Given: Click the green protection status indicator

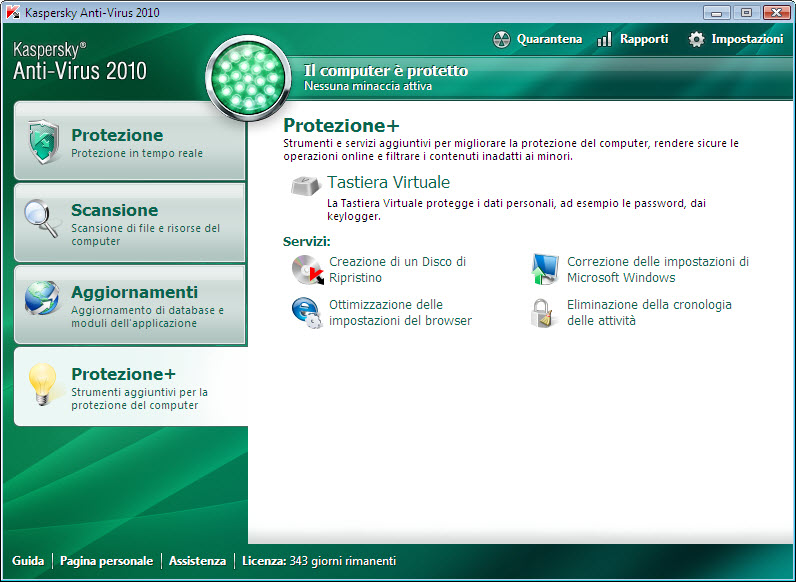Looking at the screenshot, I should 248,78.
